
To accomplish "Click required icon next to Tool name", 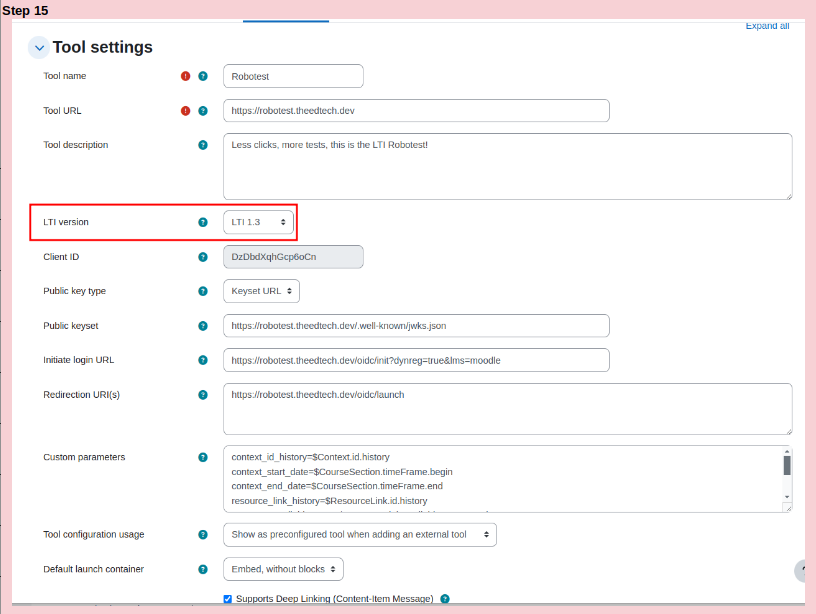I will coord(185,76).
